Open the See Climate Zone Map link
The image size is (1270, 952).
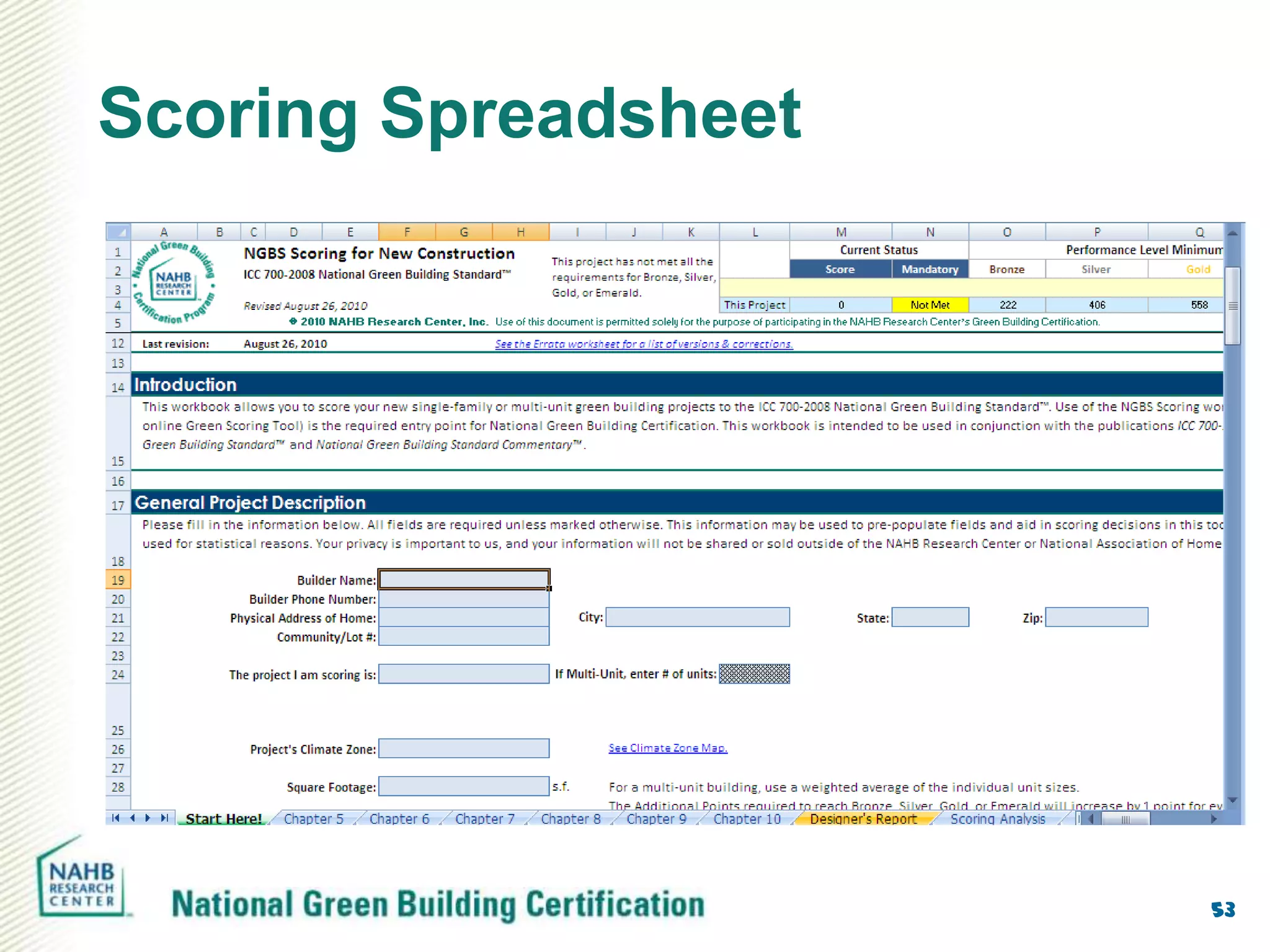click(x=668, y=748)
